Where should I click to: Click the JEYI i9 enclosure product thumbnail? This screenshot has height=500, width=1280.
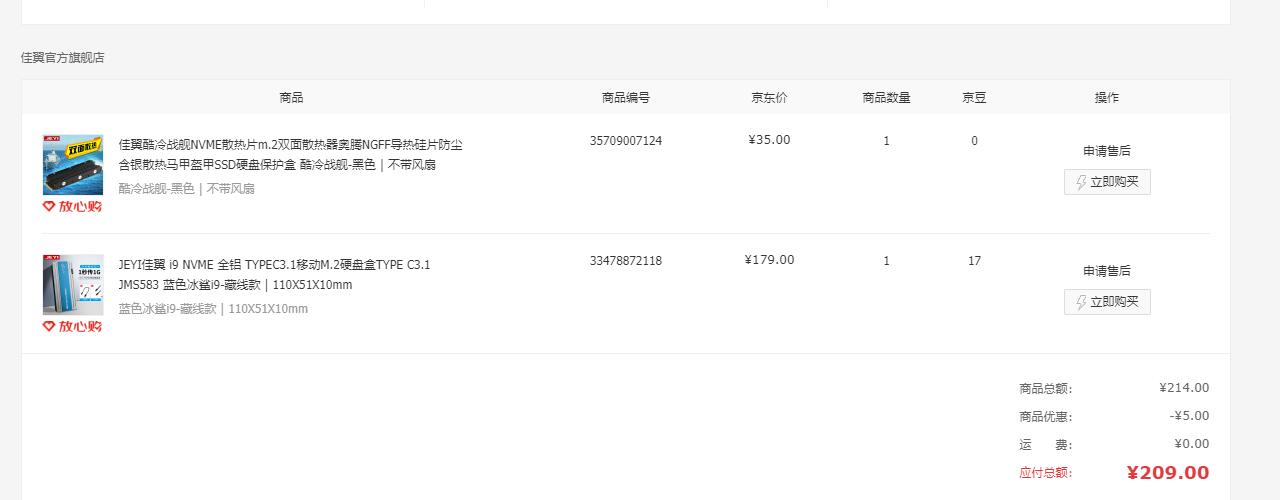[73, 285]
